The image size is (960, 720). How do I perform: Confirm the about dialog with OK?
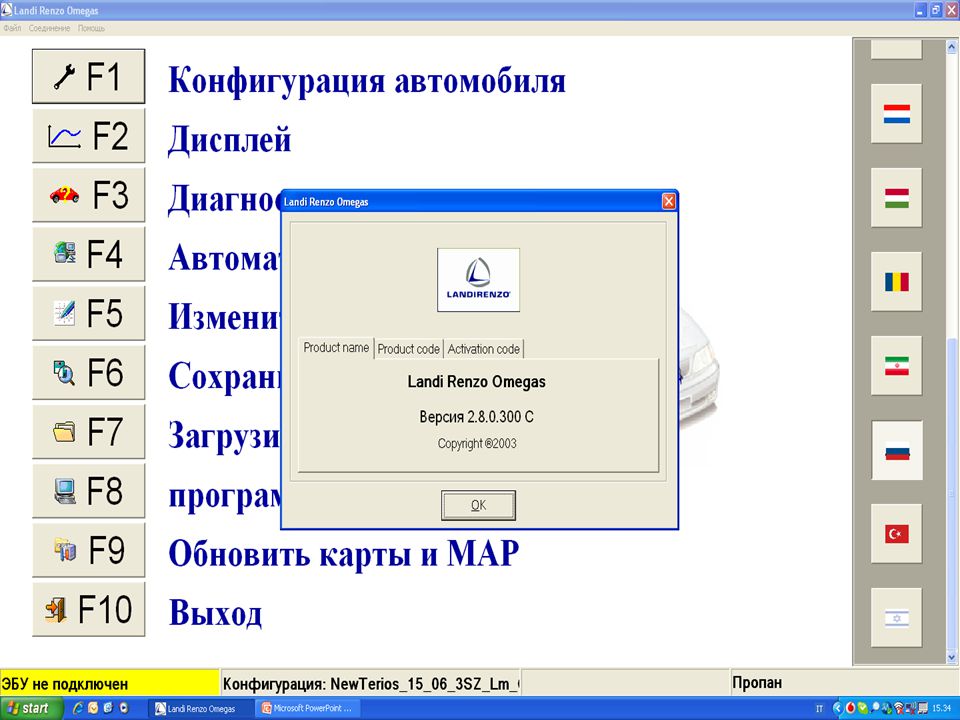(x=478, y=505)
